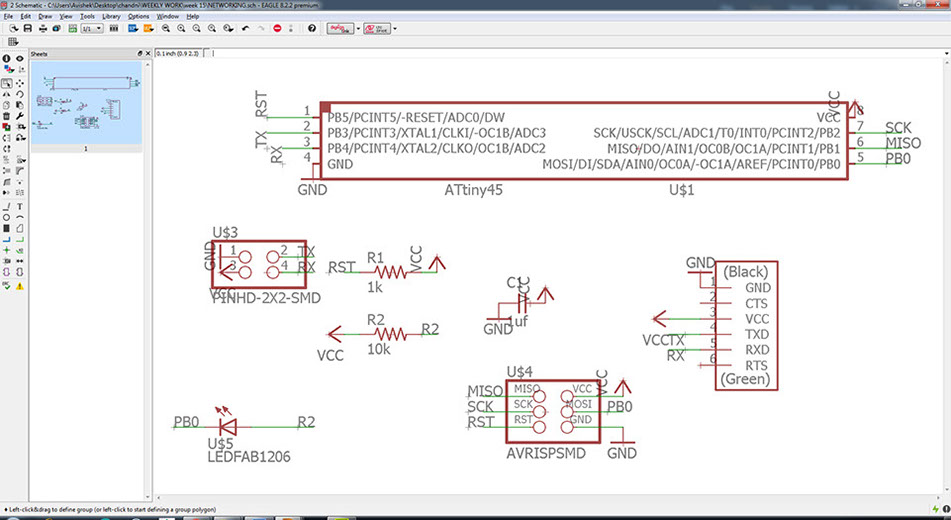Open the Options menu
951x520 pixels.
tap(138, 16)
